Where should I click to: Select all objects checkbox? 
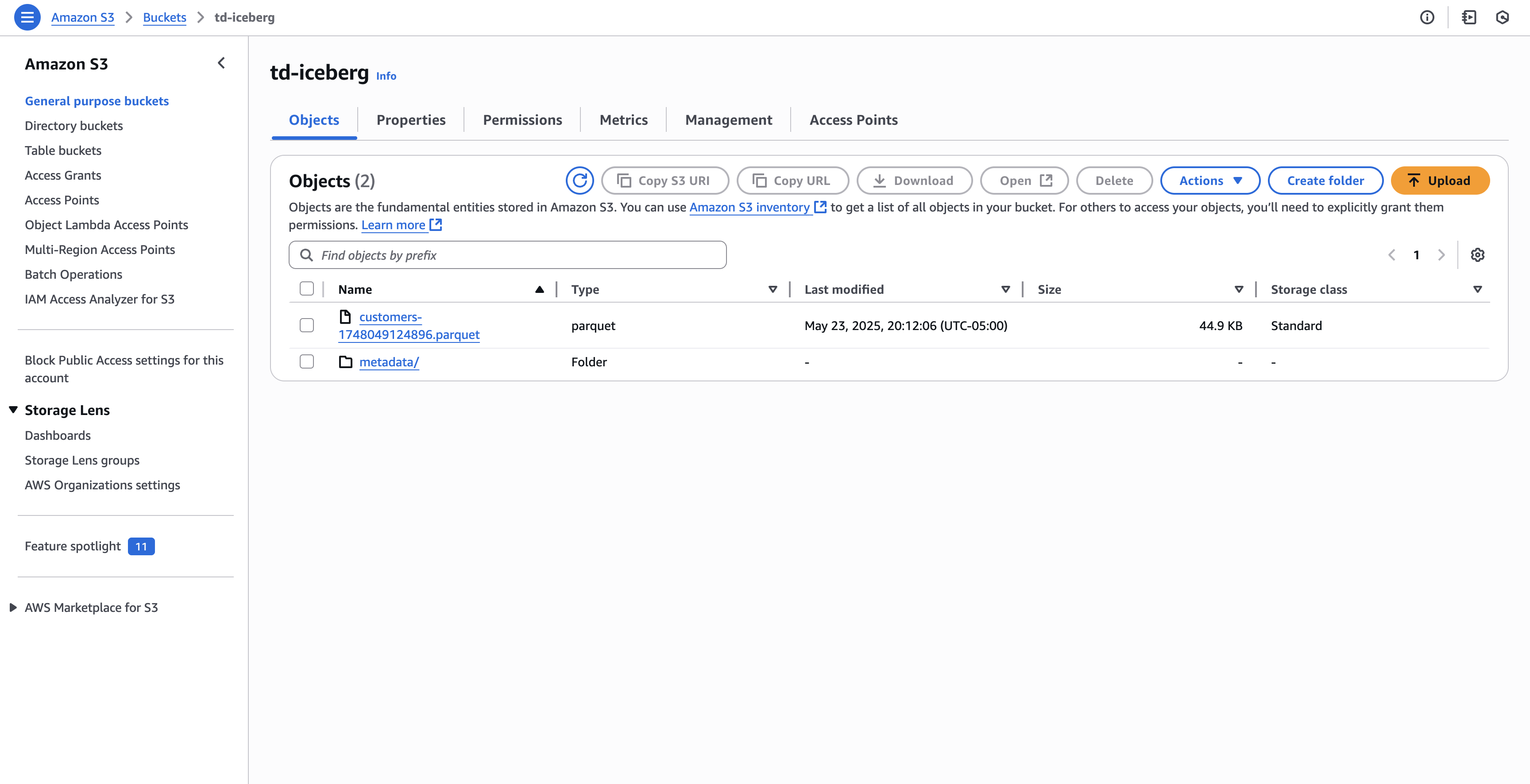coord(306,288)
